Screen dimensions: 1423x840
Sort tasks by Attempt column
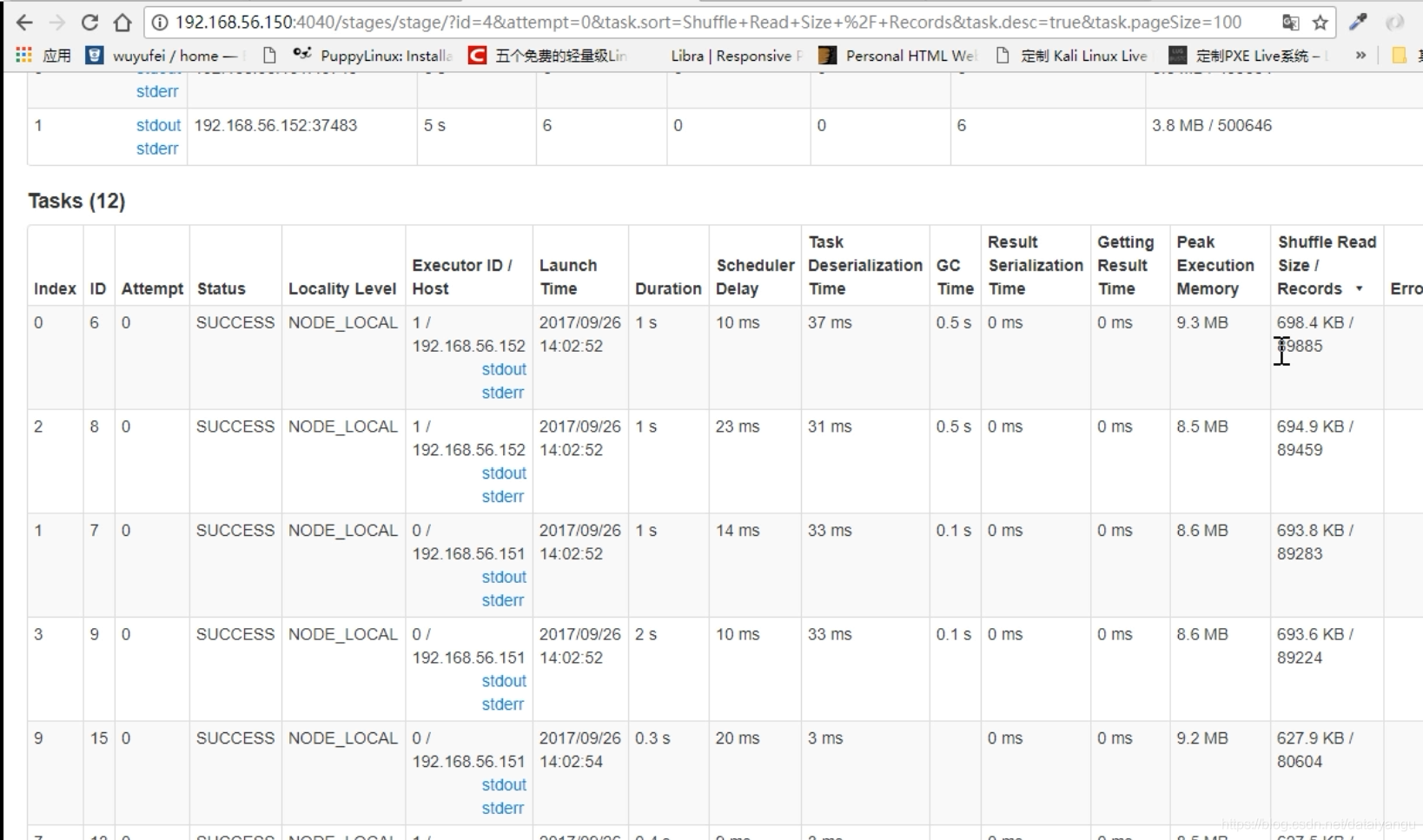coord(152,288)
